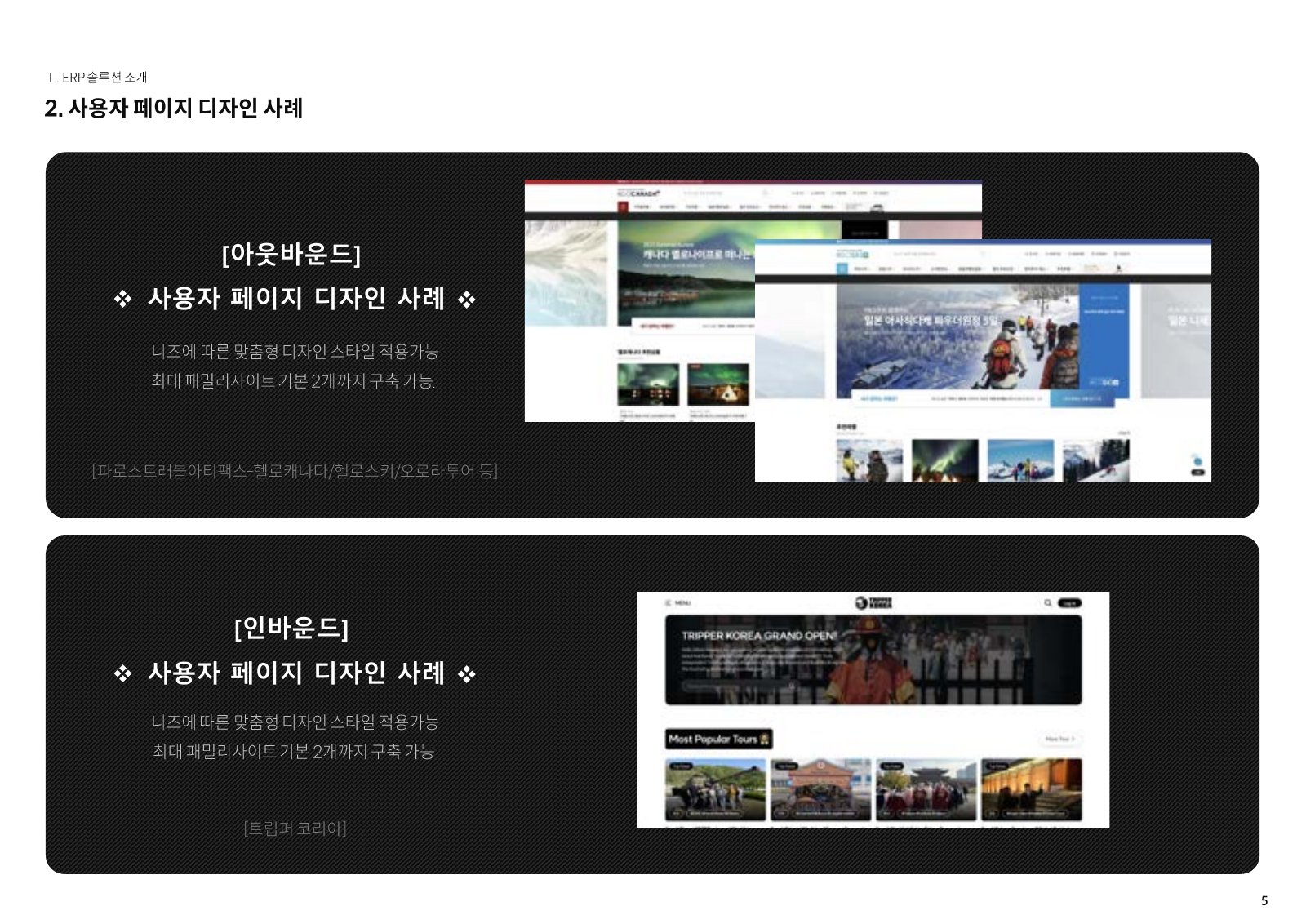
Task: Select the '[인바운드]' heading
Action: [291, 628]
